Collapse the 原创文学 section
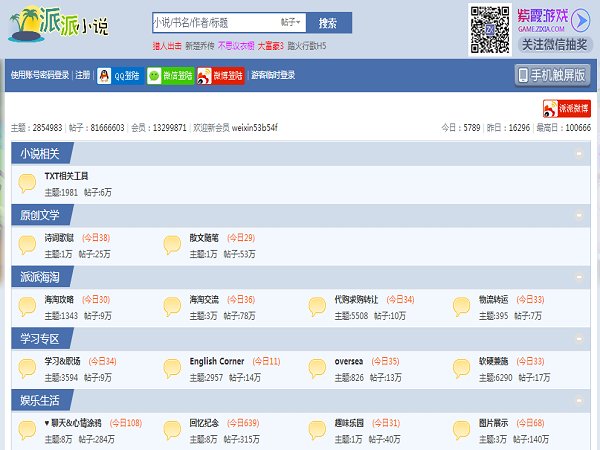The width and height of the screenshot is (600, 450). tap(579, 215)
